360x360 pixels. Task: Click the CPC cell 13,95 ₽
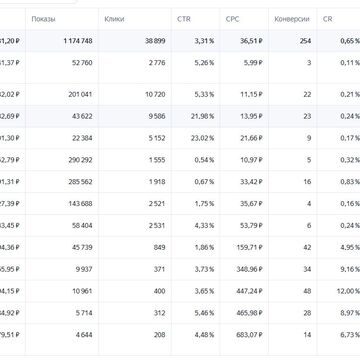[251, 116]
